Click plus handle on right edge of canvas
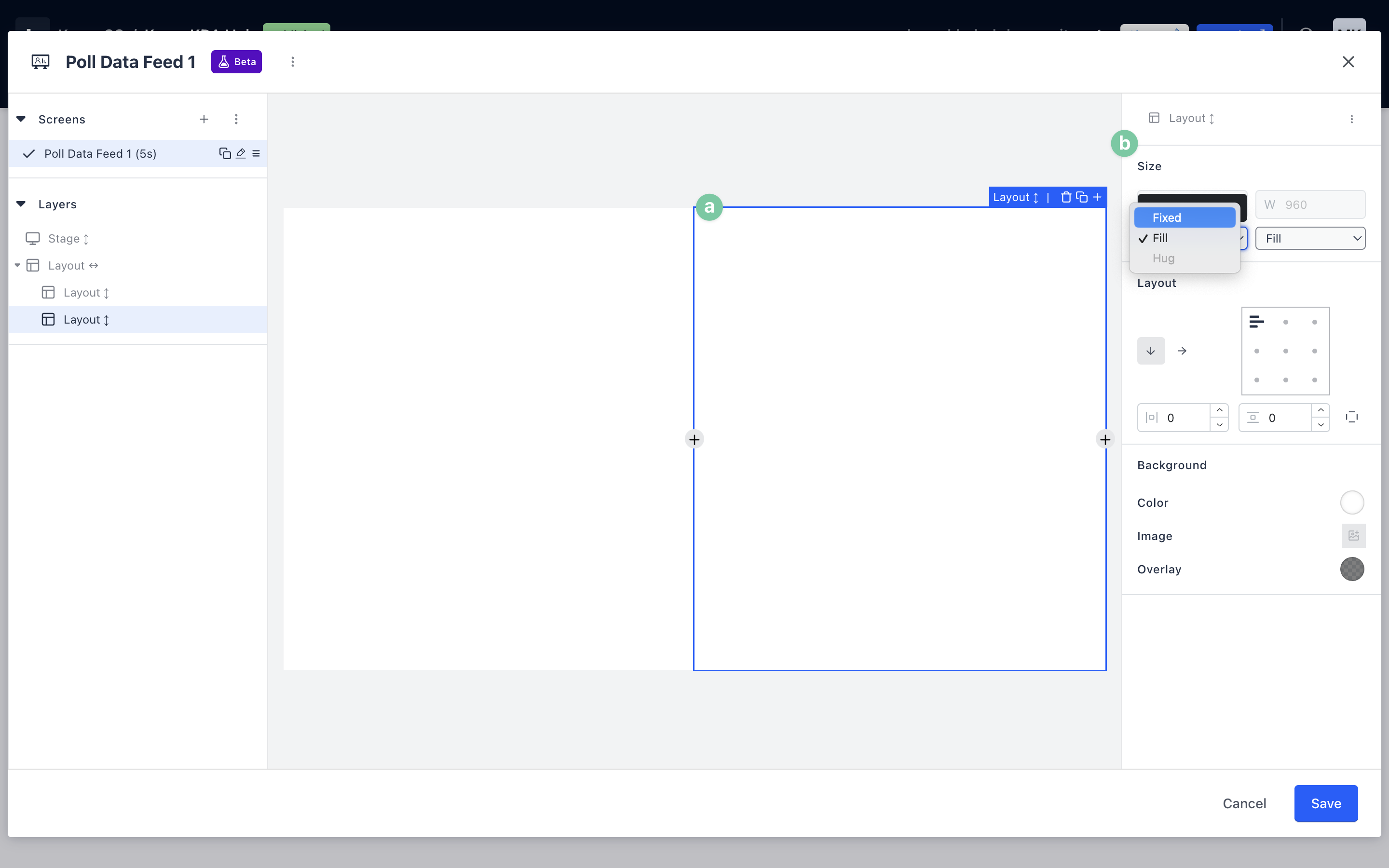Image resolution: width=1389 pixels, height=868 pixels. pyautogui.click(x=1105, y=440)
